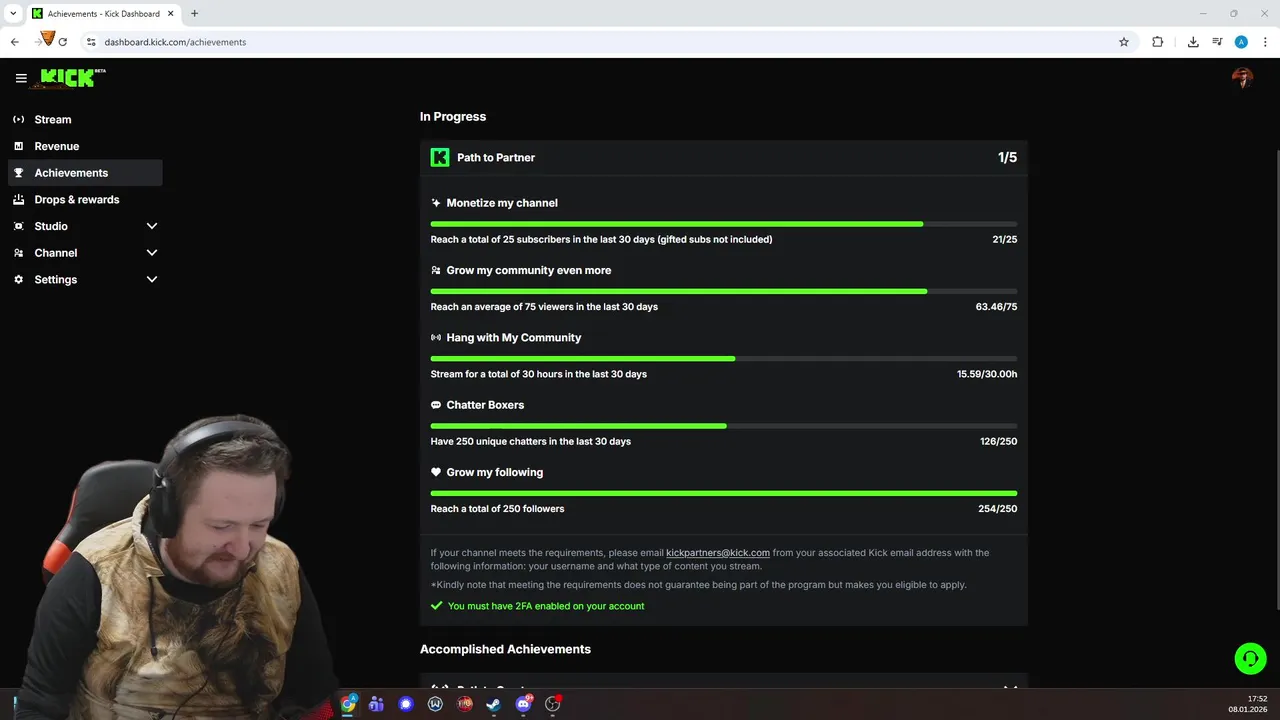Open the green support chat bubble
The width and height of the screenshot is (1280, 720).
1250,658
